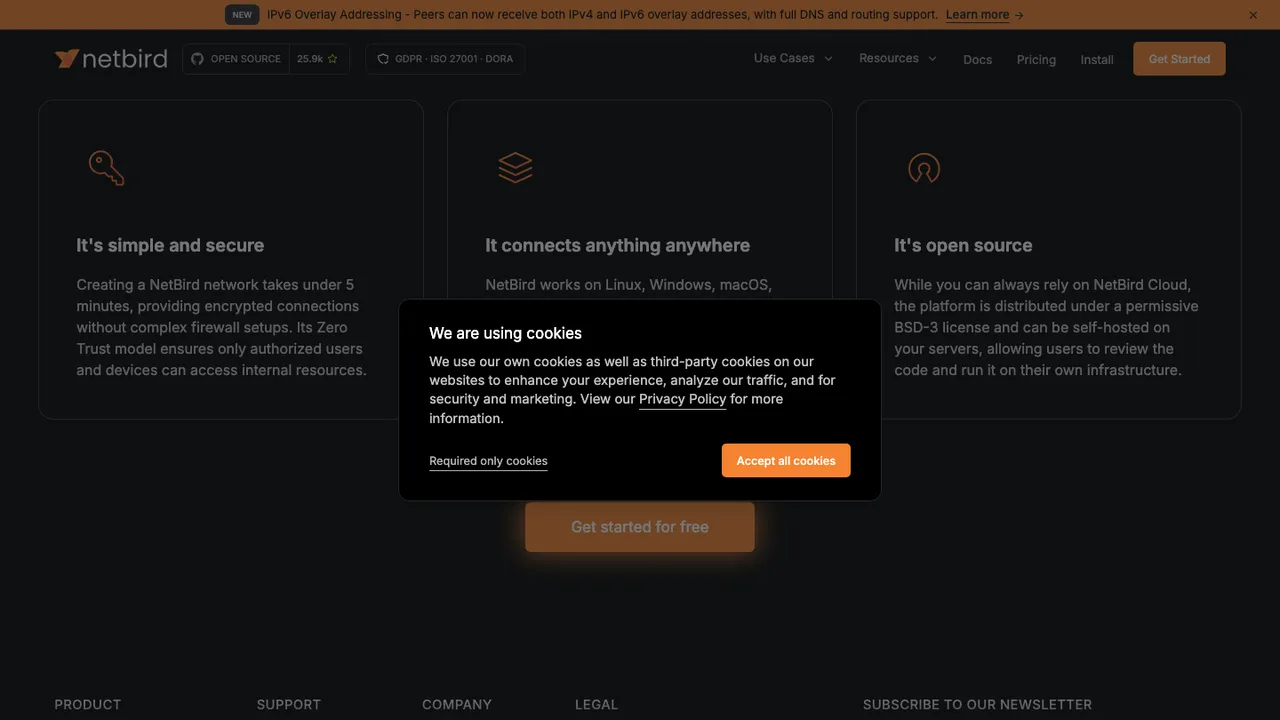Click the GDPR ISO 27001 DORA badge

(445, 59)
